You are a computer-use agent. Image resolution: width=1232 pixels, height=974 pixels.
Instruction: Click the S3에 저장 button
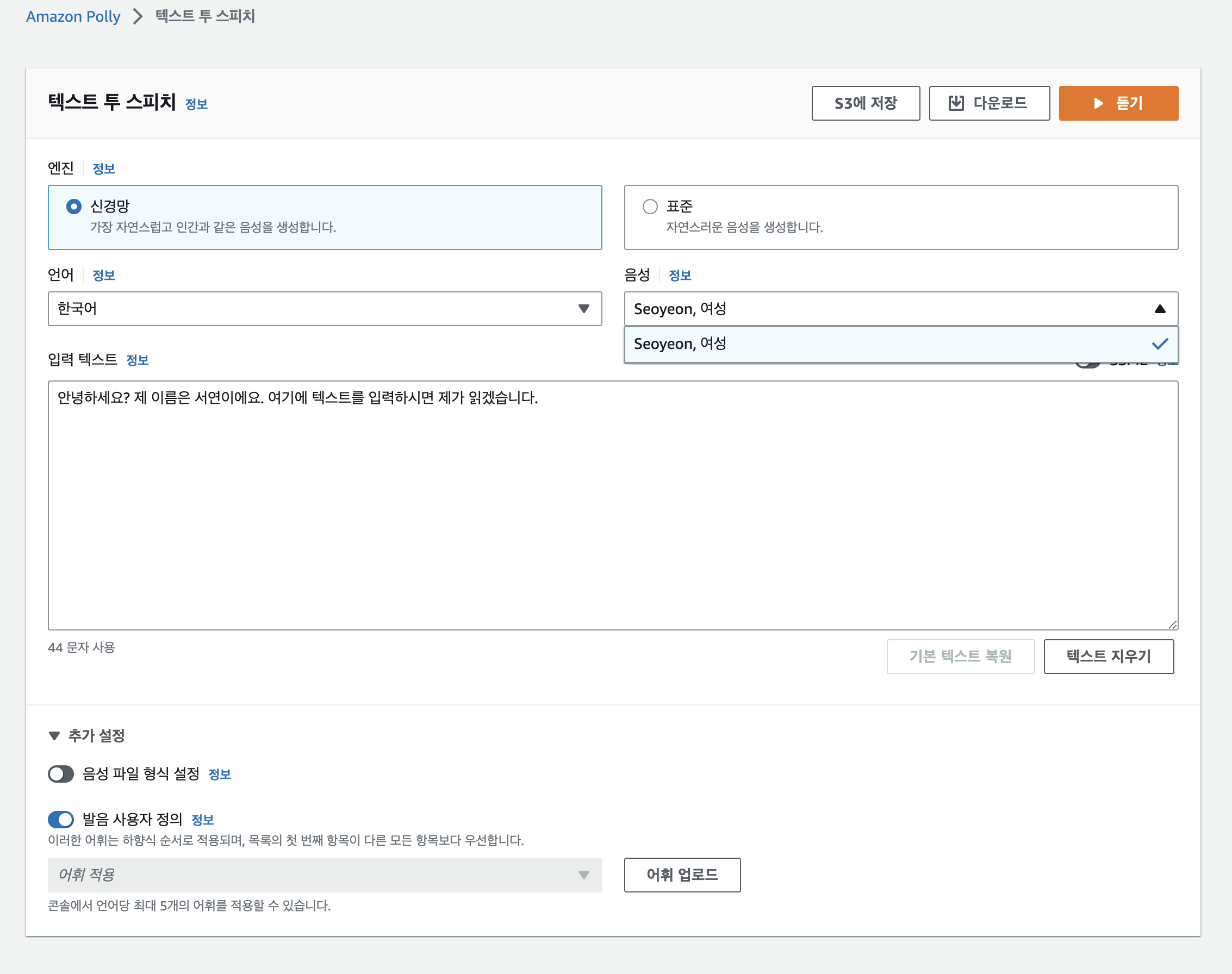coord(865,103)
